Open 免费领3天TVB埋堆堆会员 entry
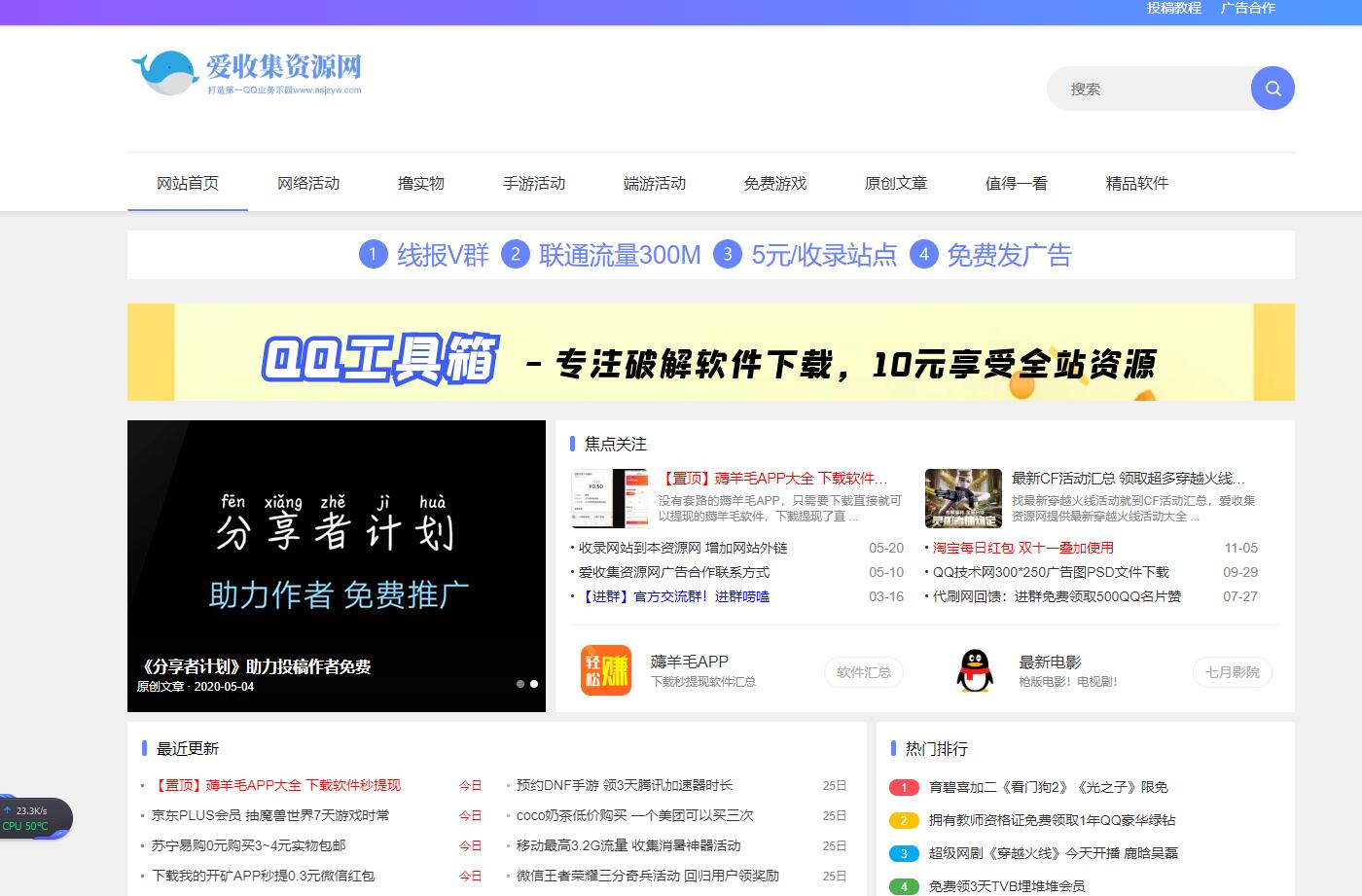 pos(1007,886)
